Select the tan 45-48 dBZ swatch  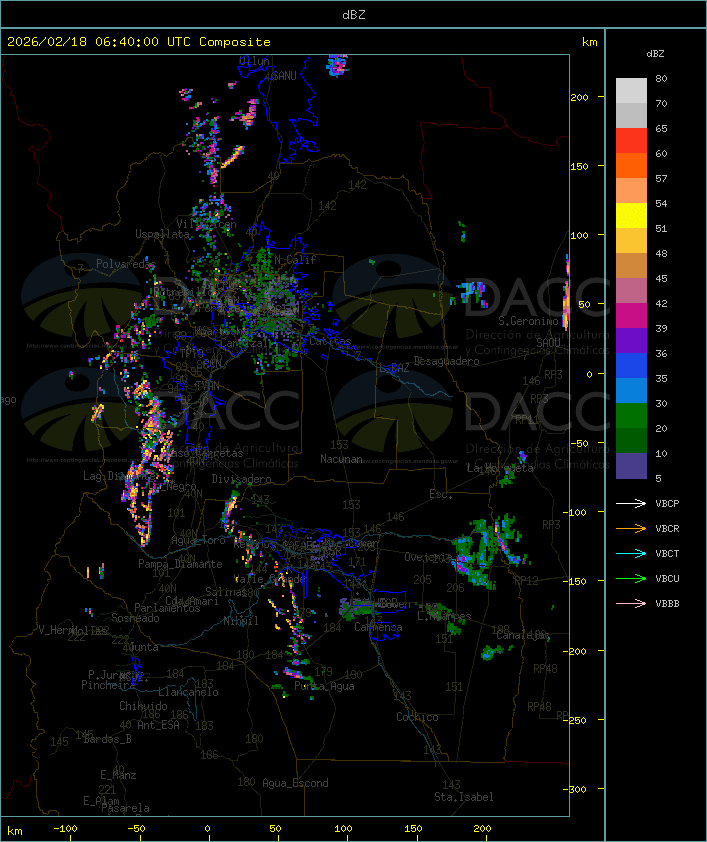(631, 266)
